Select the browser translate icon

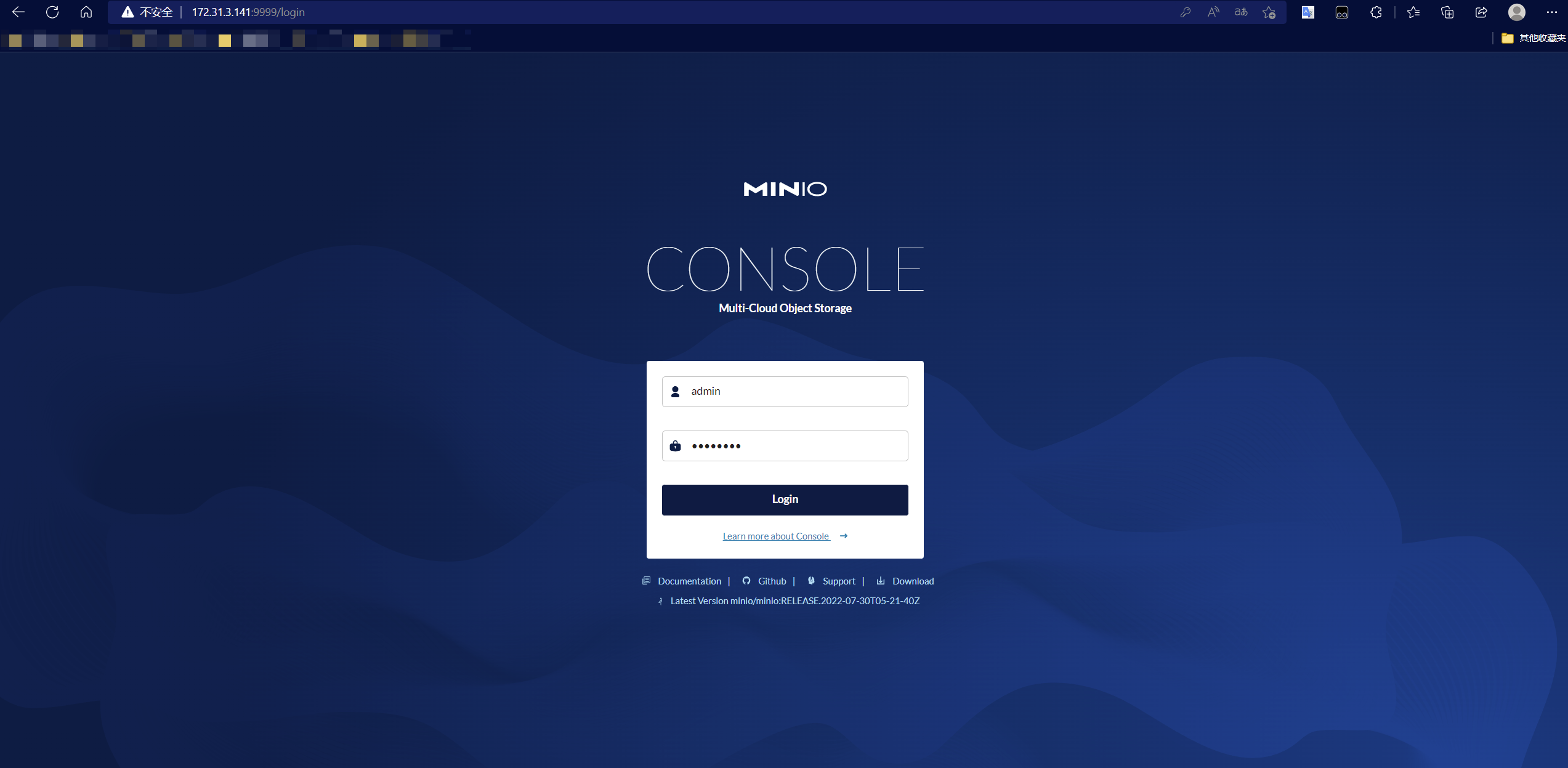[1243, 12]
